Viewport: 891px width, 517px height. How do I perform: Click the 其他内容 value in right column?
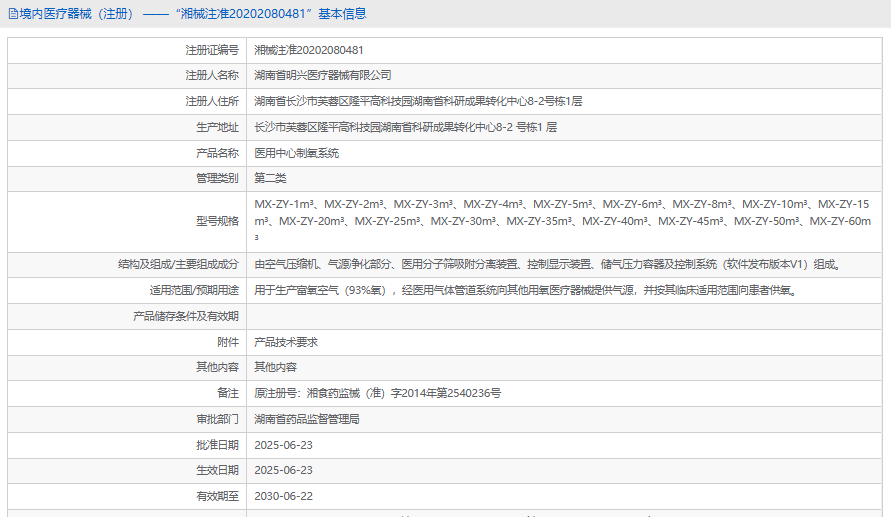(276, 367)
